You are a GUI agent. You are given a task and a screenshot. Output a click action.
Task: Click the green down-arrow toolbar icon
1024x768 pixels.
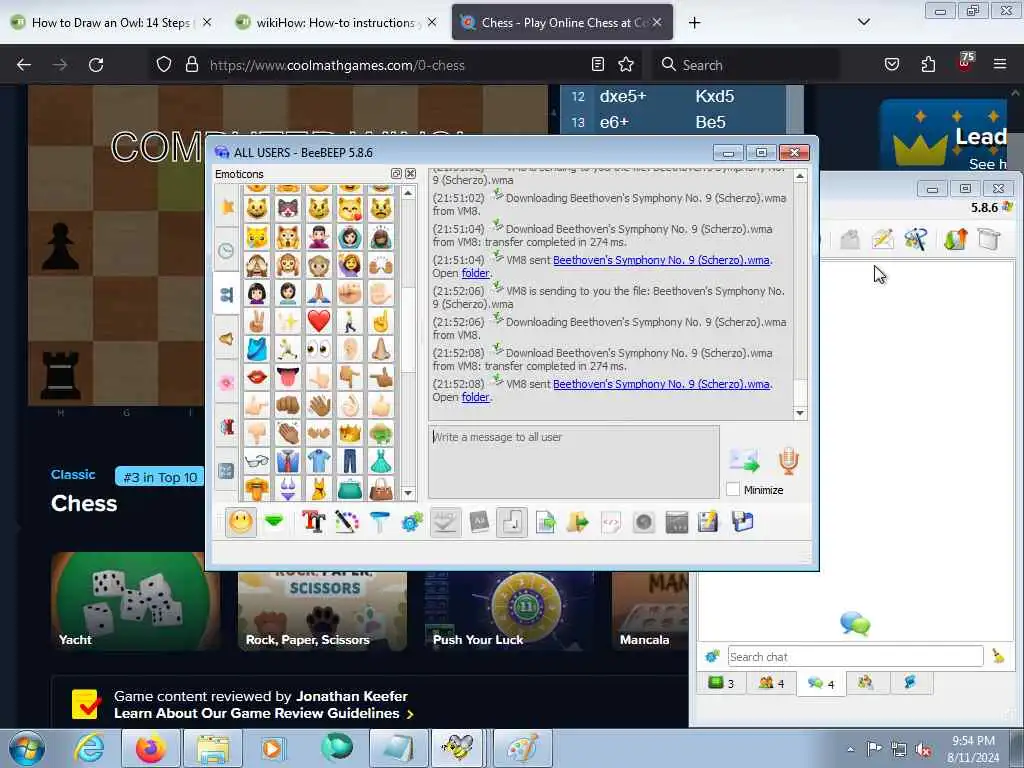[x=274, y=522]
